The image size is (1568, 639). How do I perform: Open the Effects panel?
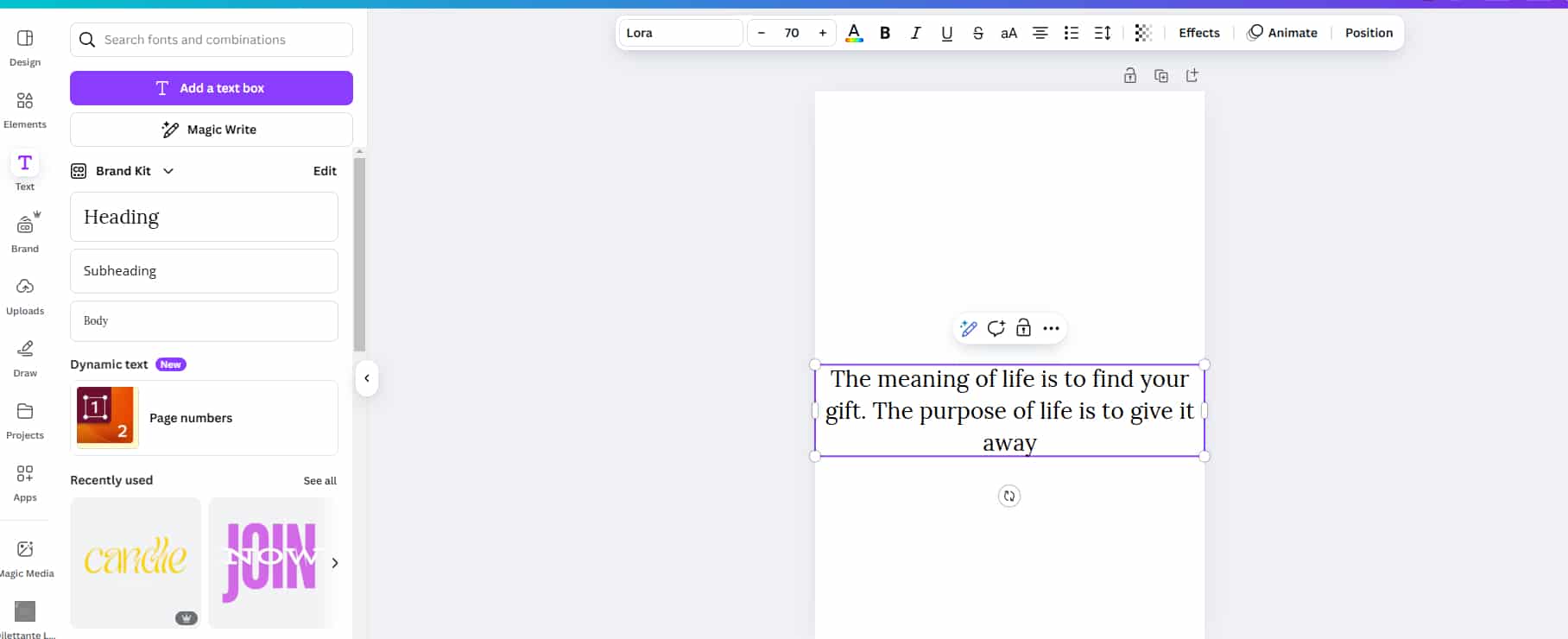pyautogui.click(x=1199, y=33)
